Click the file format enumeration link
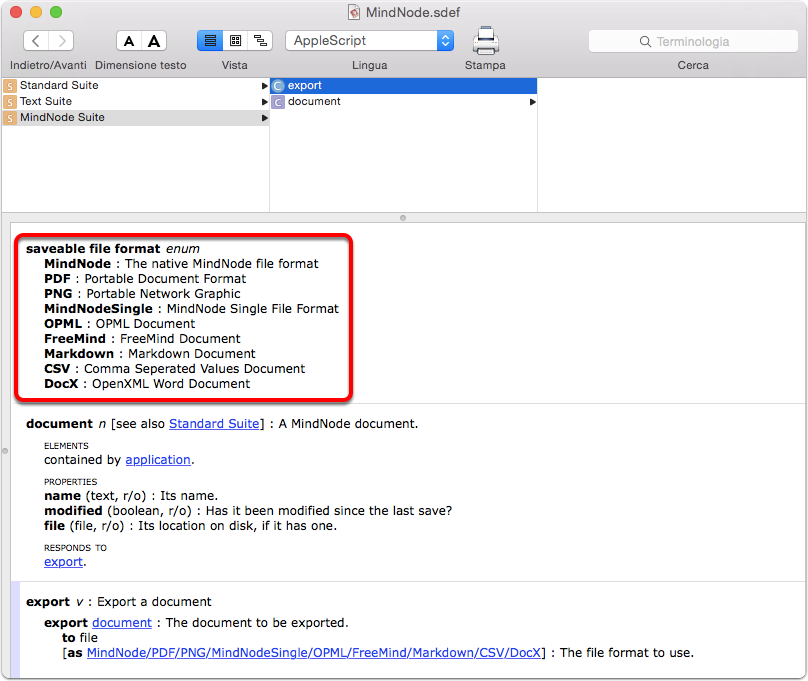The image size is (808, 681). tap(314, 653)
